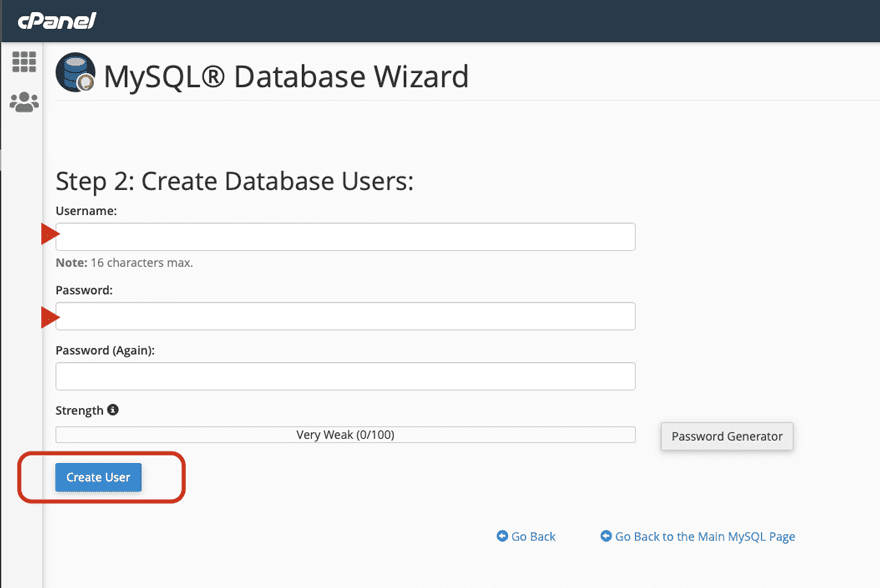Click the Very Weak password strength bar

point(345,434)
